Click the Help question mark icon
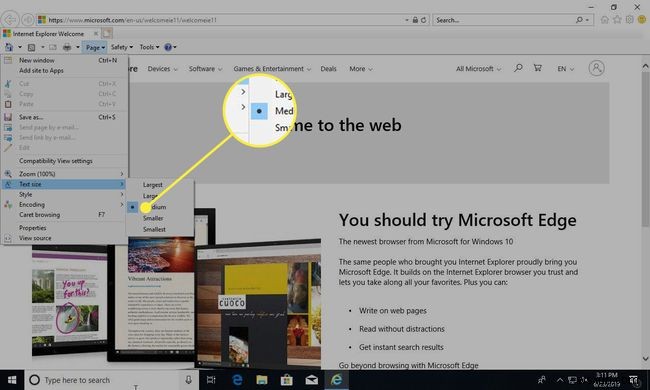650x390 pixels. 168,47
